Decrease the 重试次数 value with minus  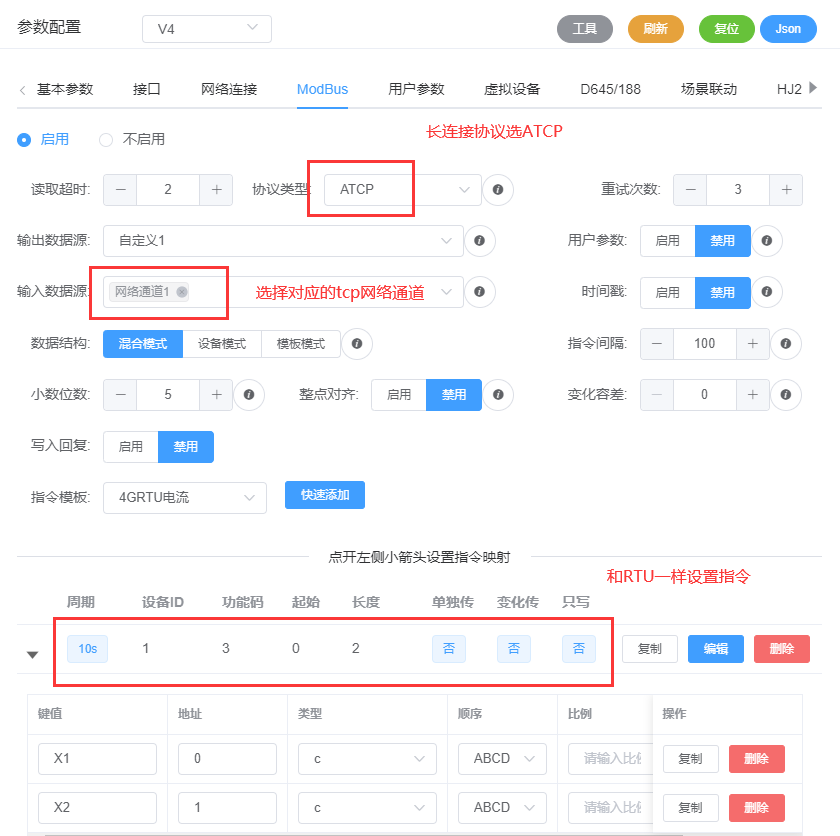690,189
